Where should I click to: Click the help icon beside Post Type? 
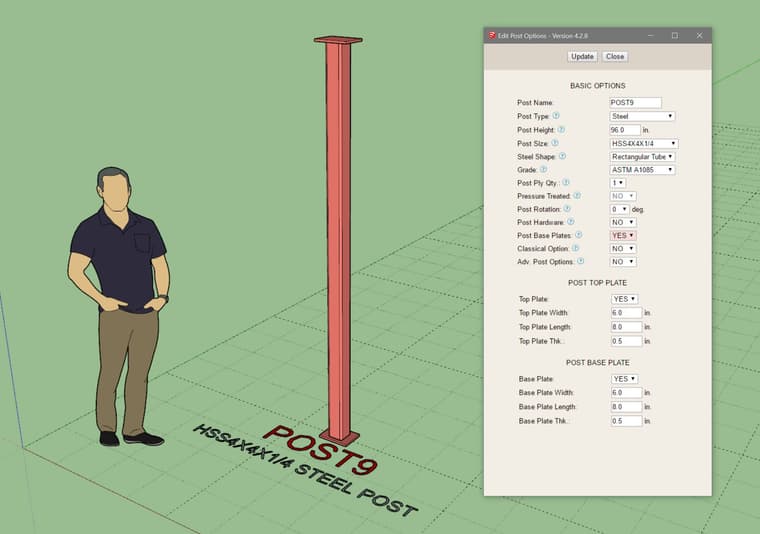click(556, 116)
